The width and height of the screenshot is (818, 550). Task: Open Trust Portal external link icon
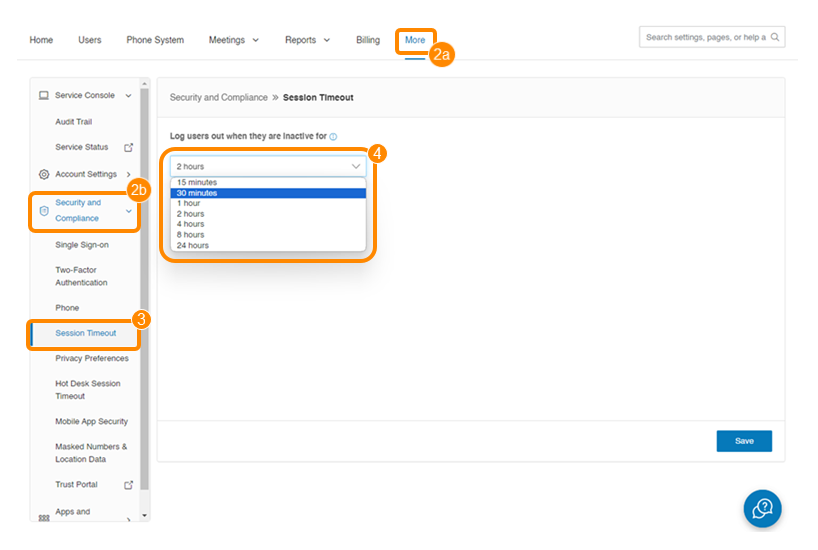(128, 485)
